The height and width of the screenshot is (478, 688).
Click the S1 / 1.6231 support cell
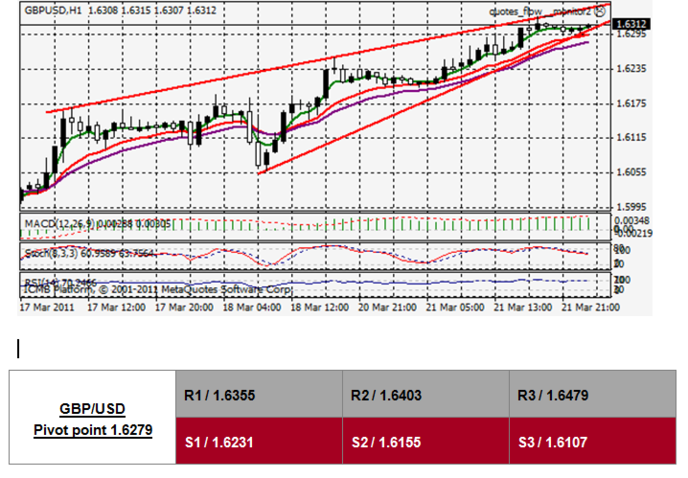click(257, 440)
